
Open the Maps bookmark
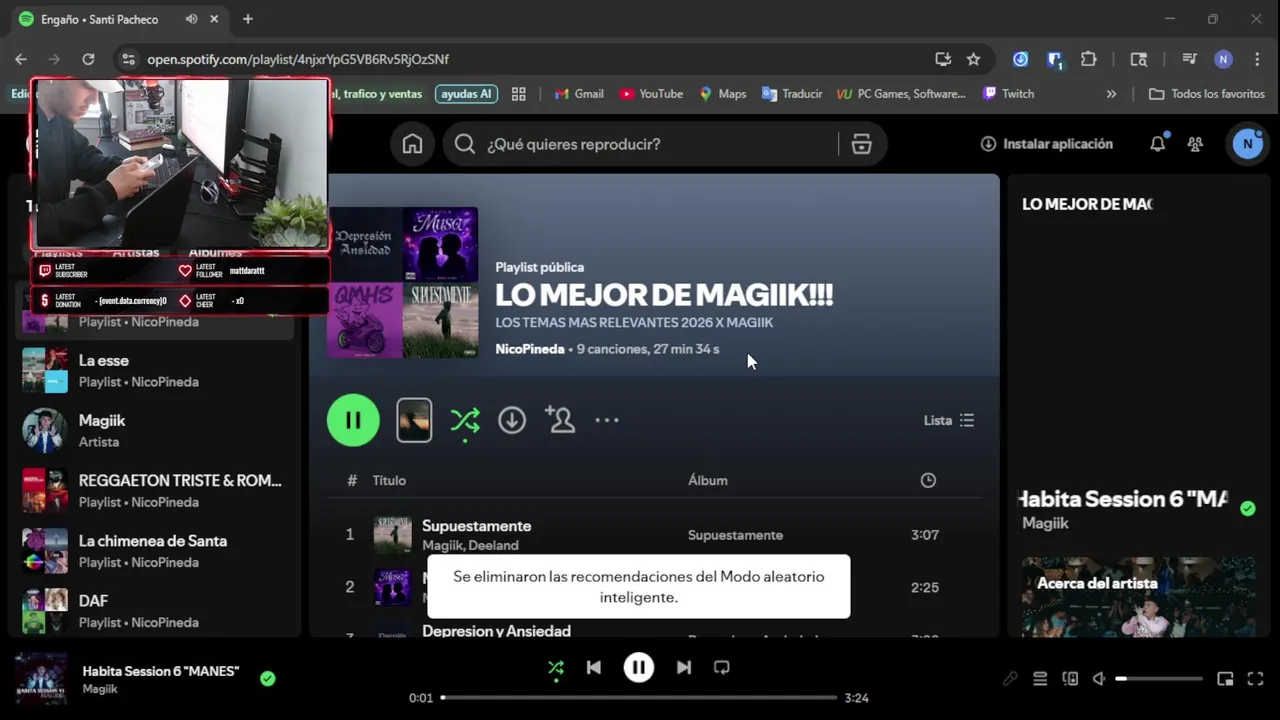[723, 94]
